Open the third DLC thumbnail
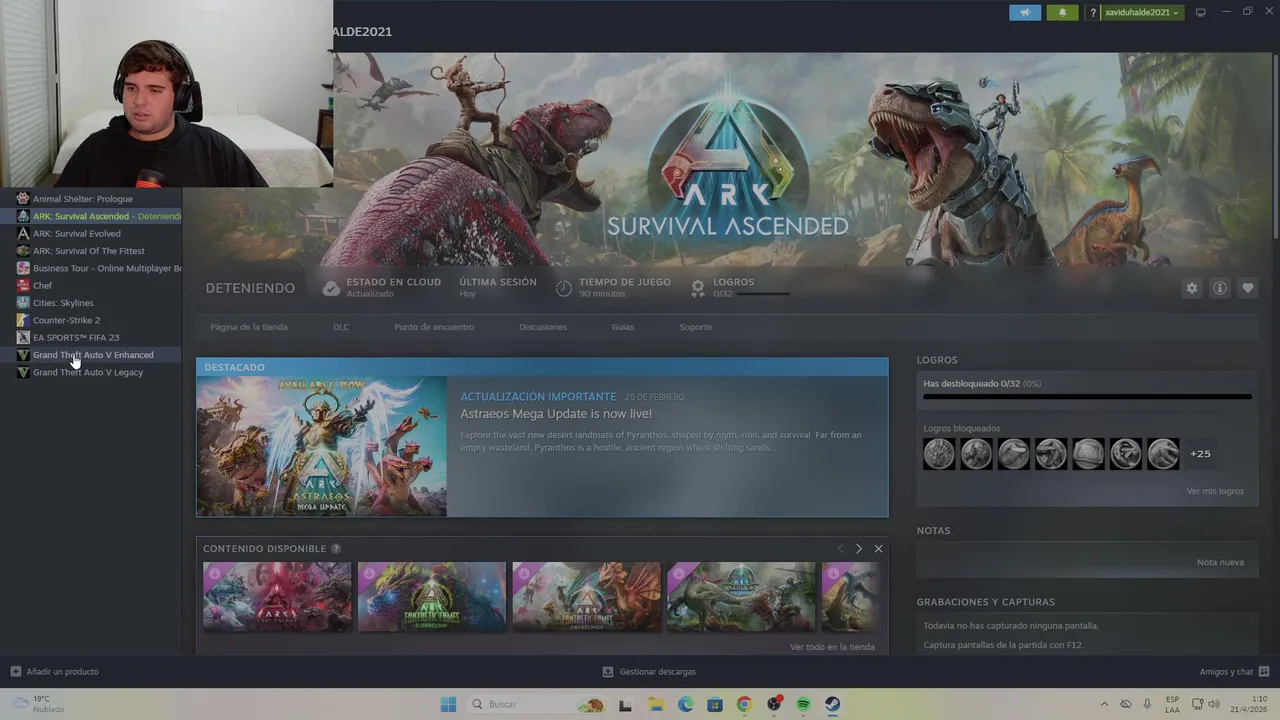1280x720 pixels. click(x=586, y=596)
